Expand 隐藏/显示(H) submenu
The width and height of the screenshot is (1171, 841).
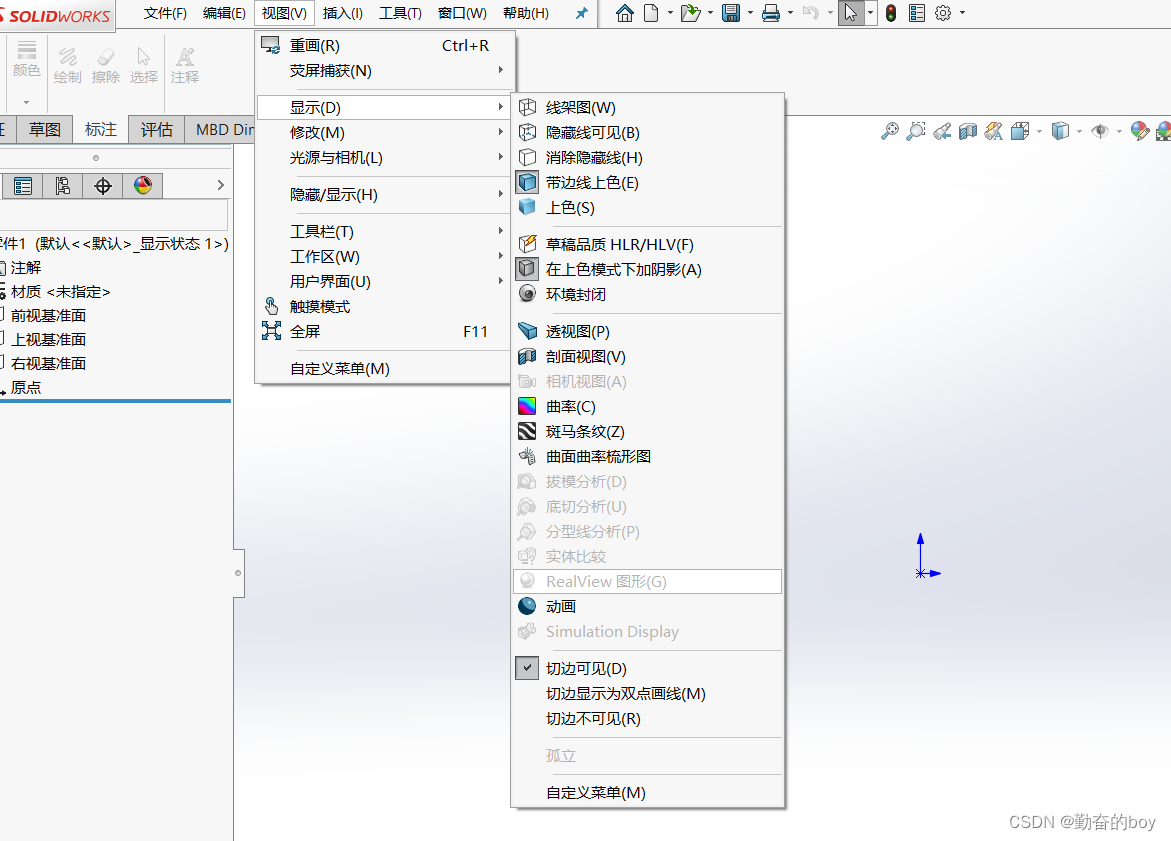[385, 195]
